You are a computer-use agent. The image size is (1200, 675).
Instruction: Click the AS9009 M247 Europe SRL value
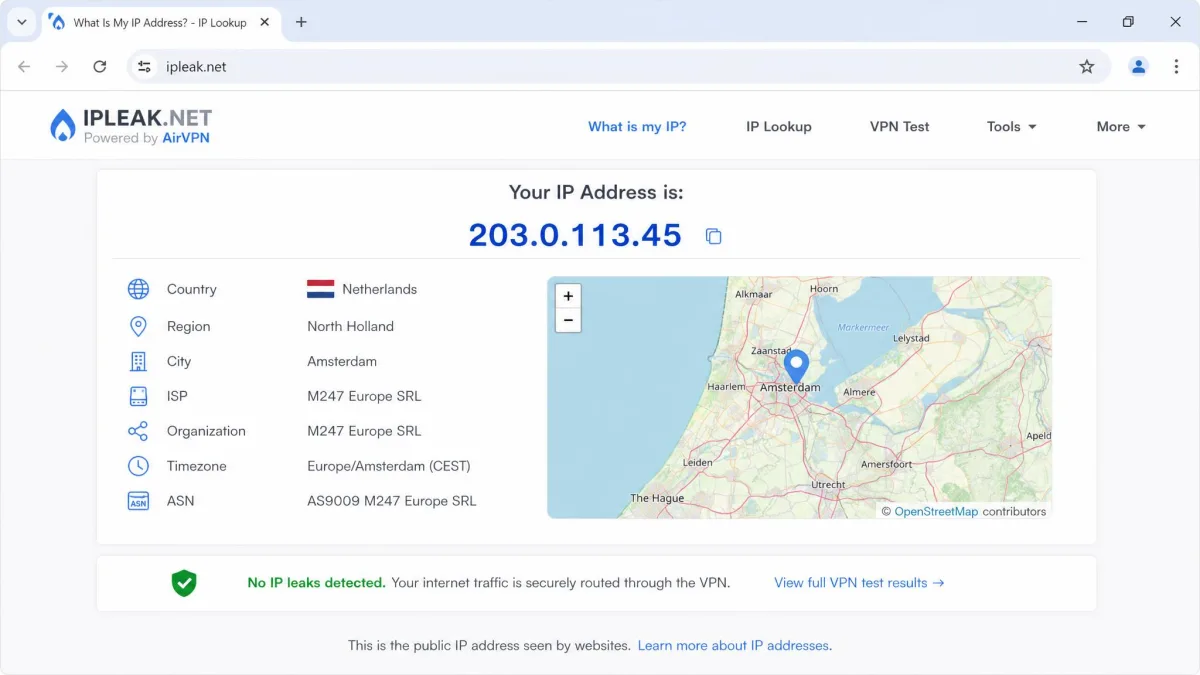coord(392,501)
